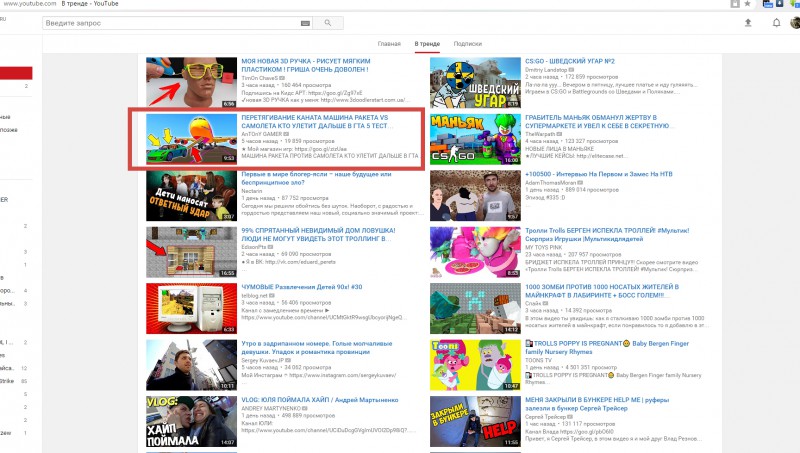This screenshot has height=453, width=800.
Task: Open the 3D РУЧКА video thumbnail
Action: (x=191, y=82)
